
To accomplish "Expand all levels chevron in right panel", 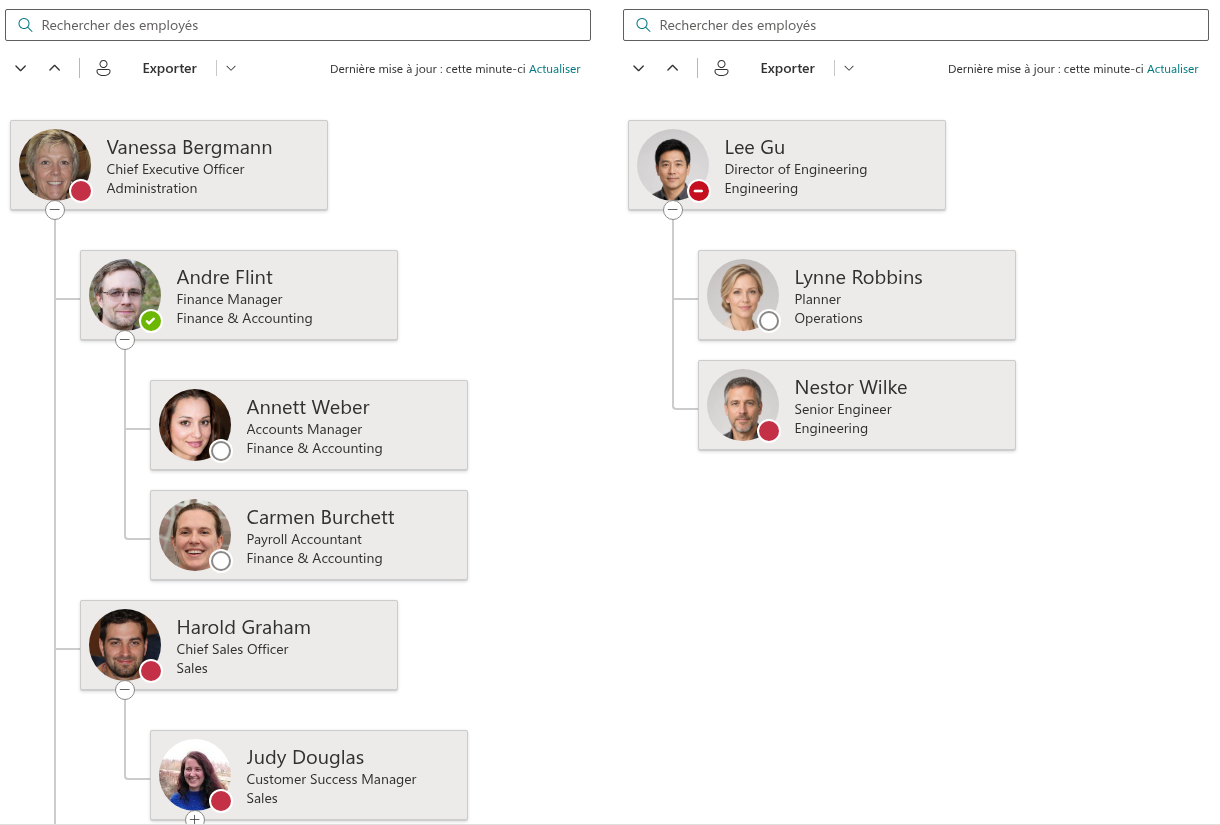I will 639,68.
